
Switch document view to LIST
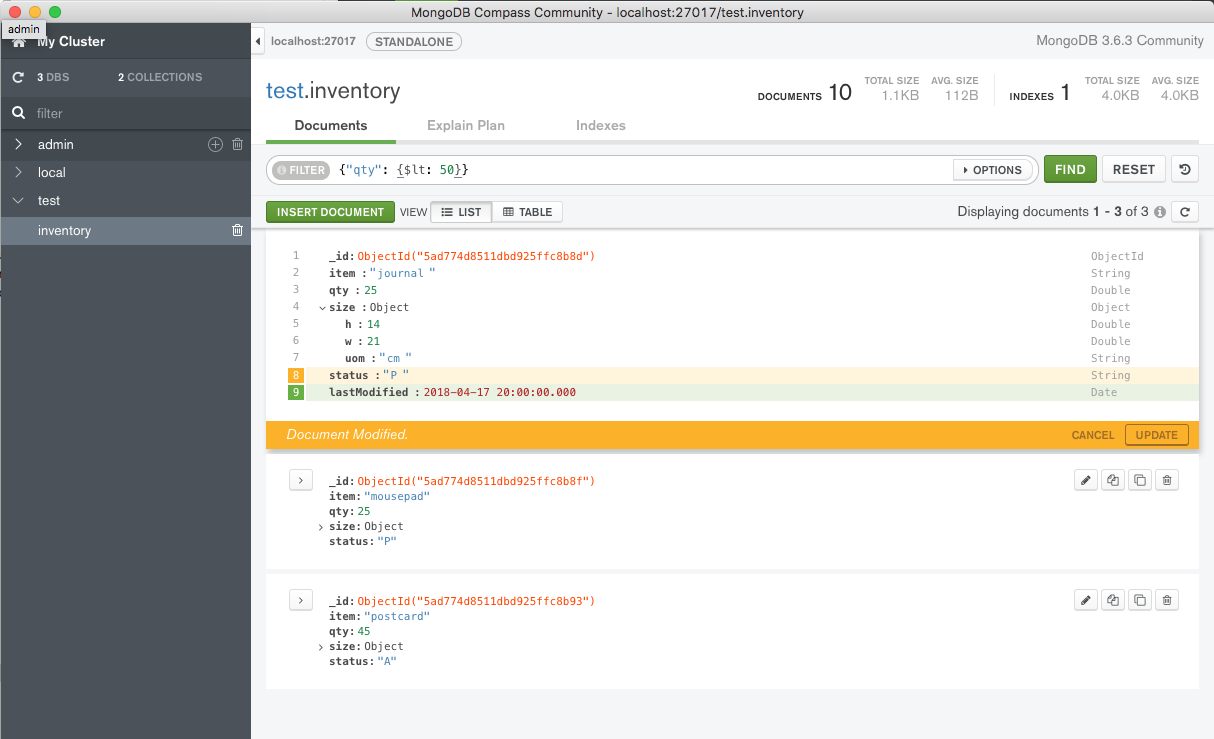(x=461, y=211)
